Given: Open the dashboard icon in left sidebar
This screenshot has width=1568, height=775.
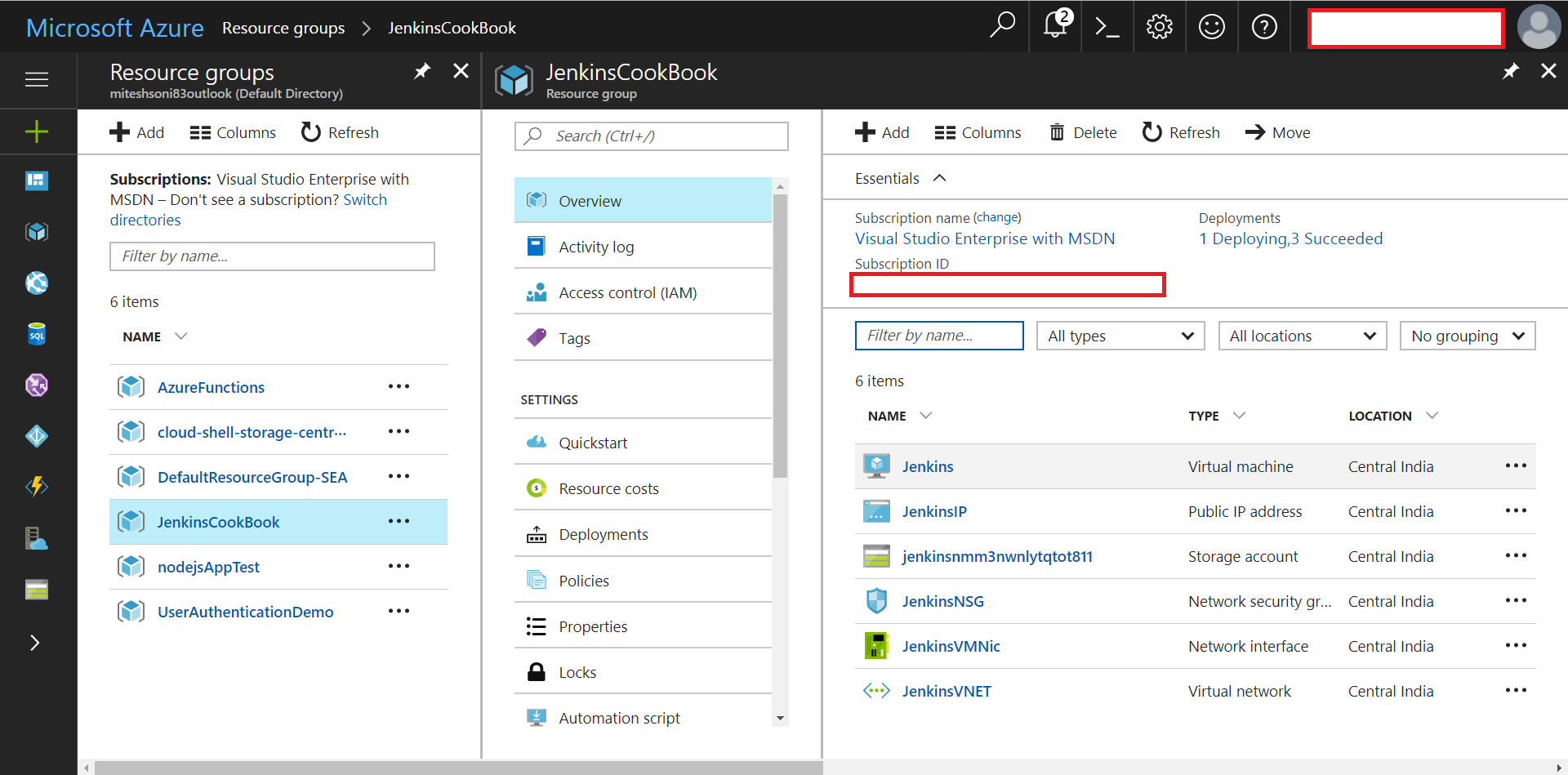Looking at the screenshot, I should [x=37, y=180].
